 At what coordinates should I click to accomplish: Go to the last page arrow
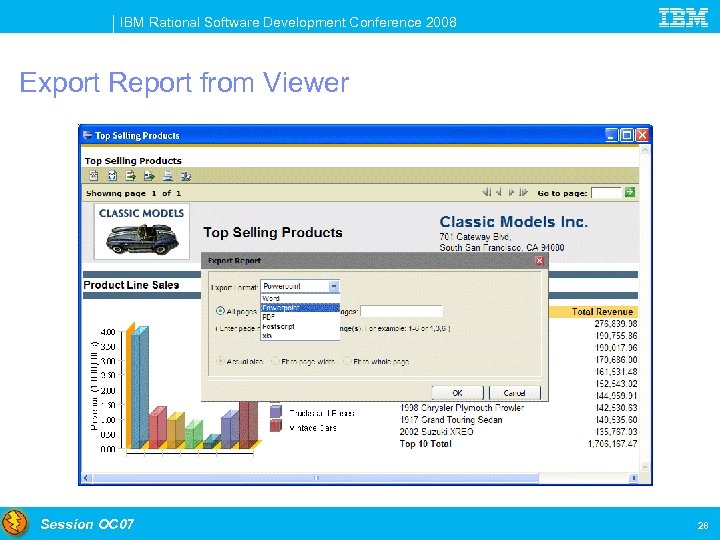pos(523,192)
